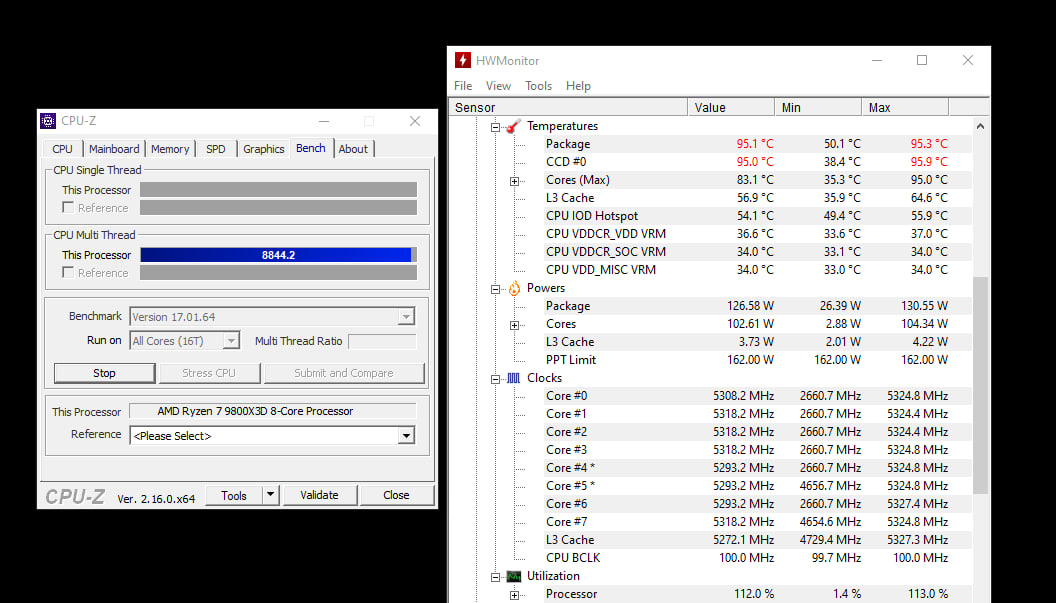
Task: Click the Tools button in CPU-Z
Action: coord(234,495)
